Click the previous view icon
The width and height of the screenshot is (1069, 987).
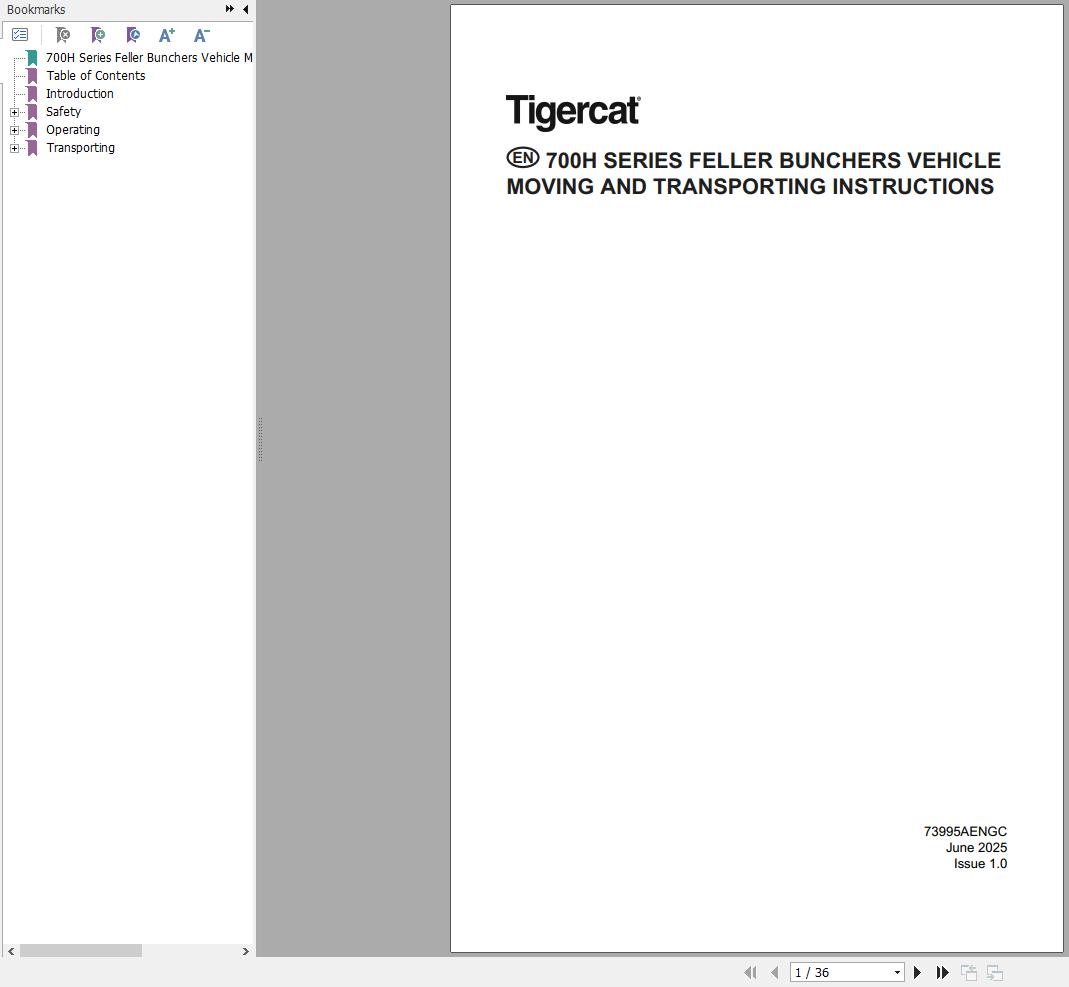coord(969,973)
